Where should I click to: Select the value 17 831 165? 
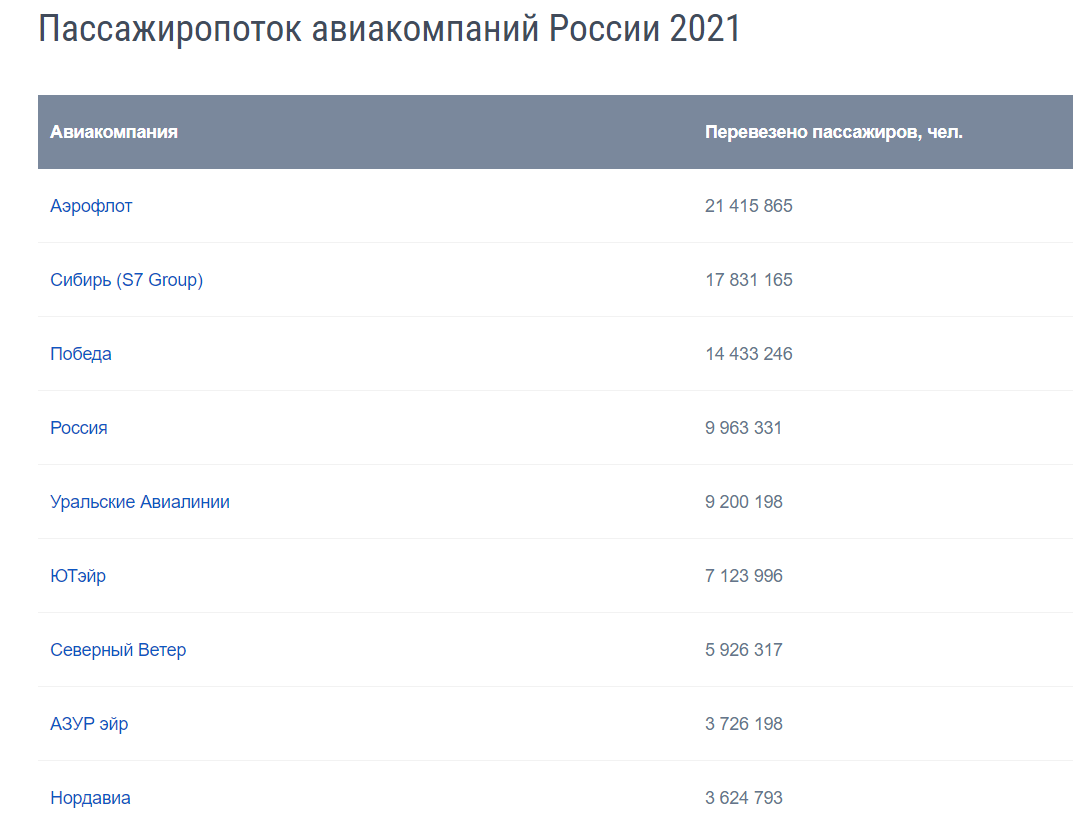[x=749, y=280]
